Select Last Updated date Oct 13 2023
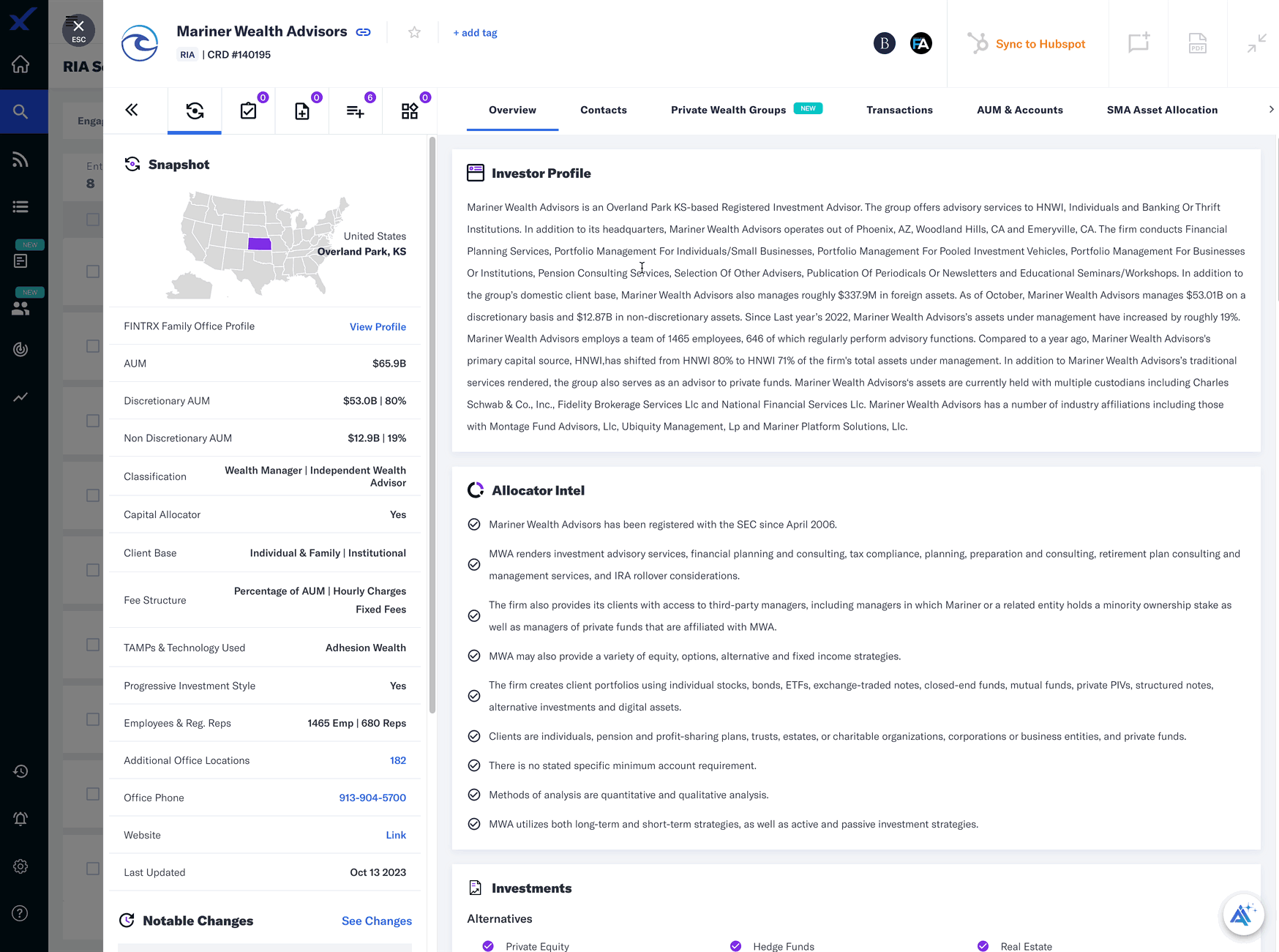Screen dimensions: 1279x952 coord(378,873)
